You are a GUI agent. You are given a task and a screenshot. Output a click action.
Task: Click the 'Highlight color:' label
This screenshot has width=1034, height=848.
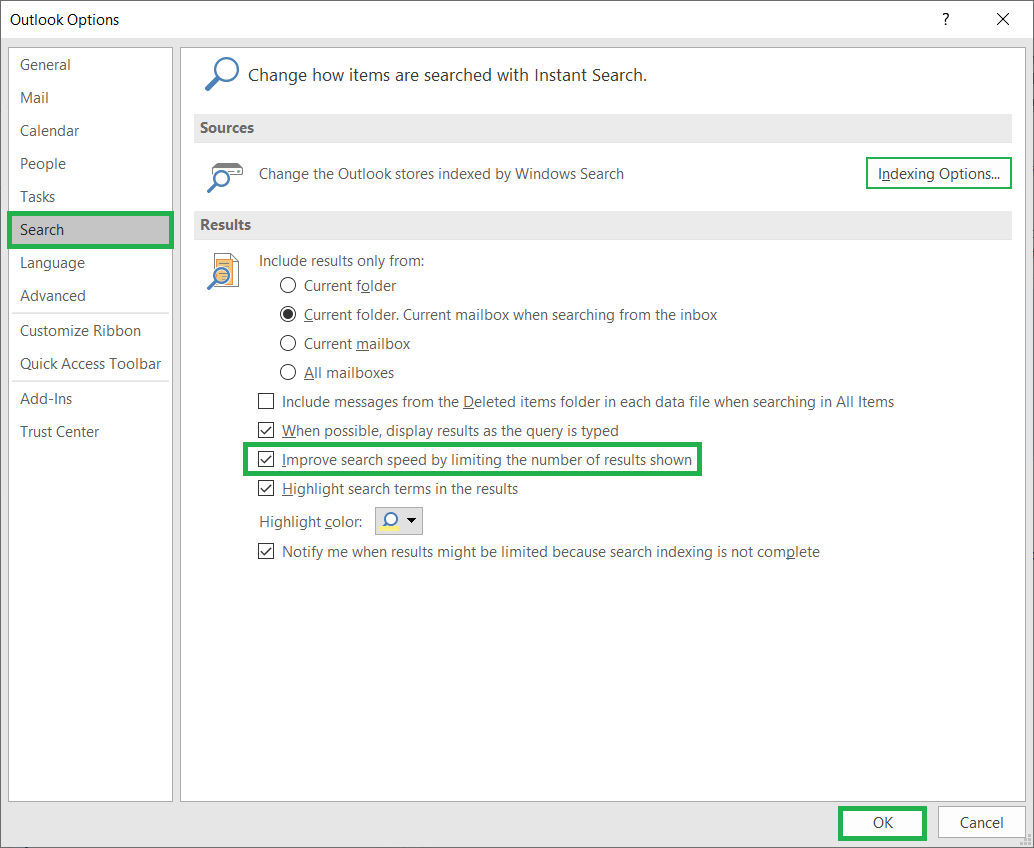(x=311, y=522)
